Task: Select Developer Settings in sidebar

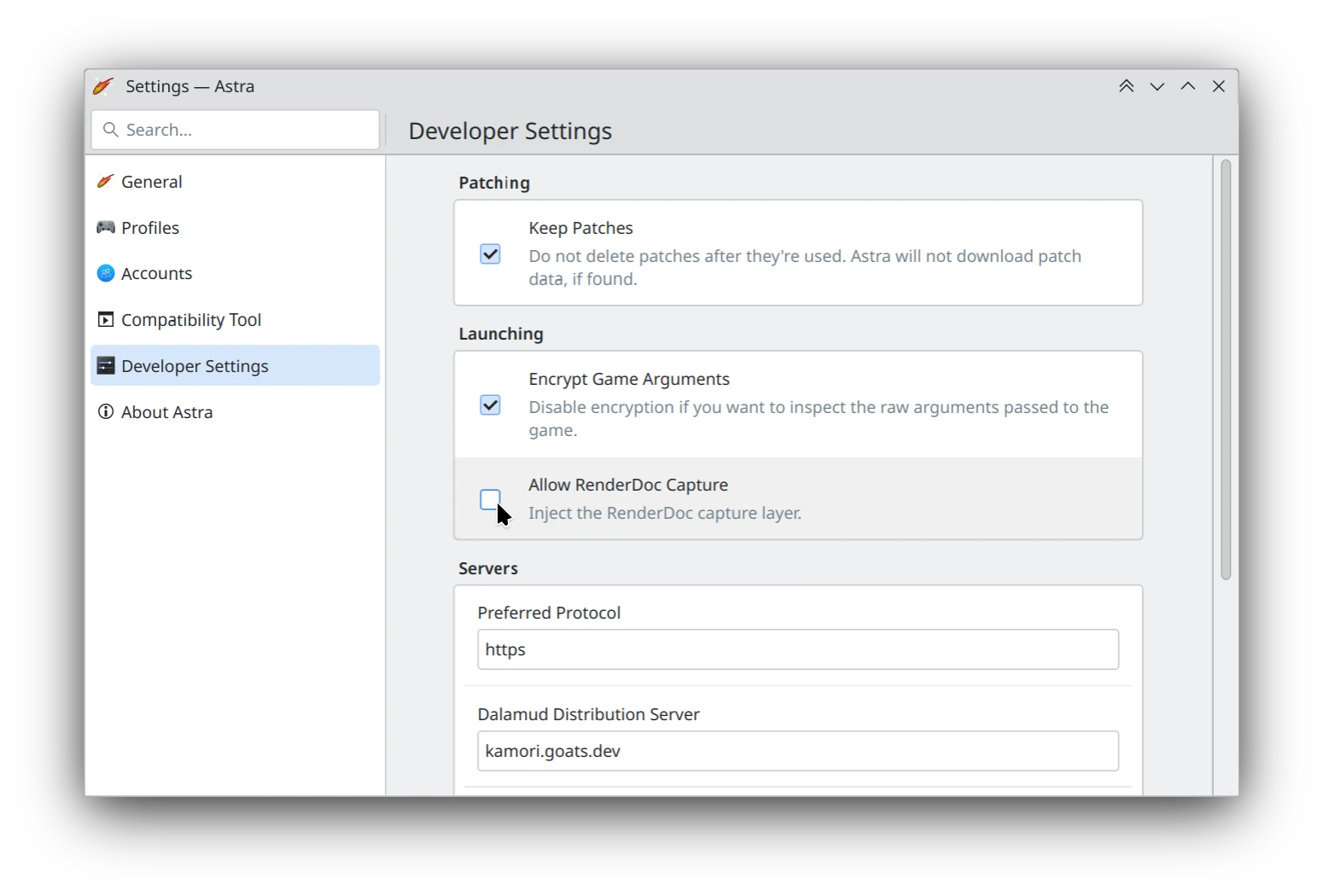Action: click(236, 365)
